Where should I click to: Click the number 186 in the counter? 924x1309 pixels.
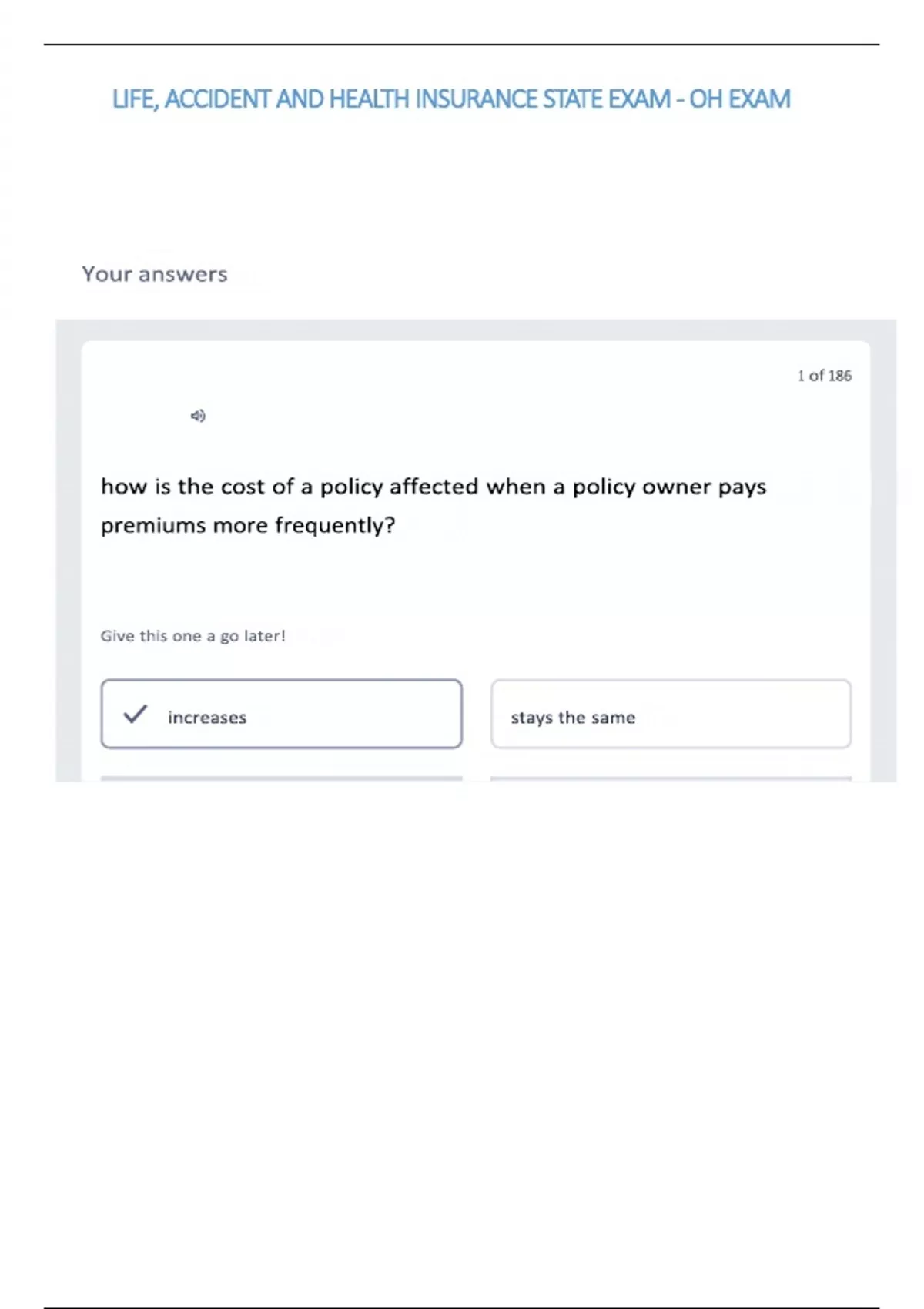point(840,376)
